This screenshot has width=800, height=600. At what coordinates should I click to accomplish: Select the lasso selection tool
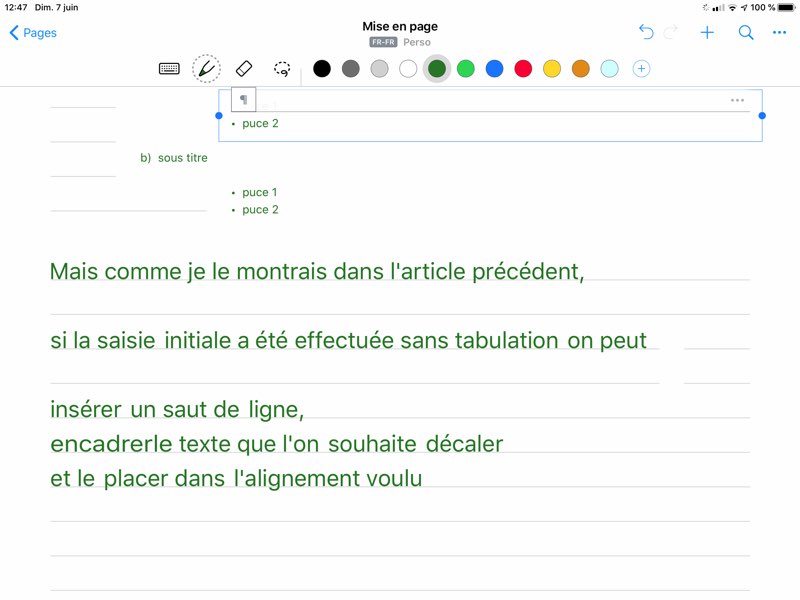point(283,69)
